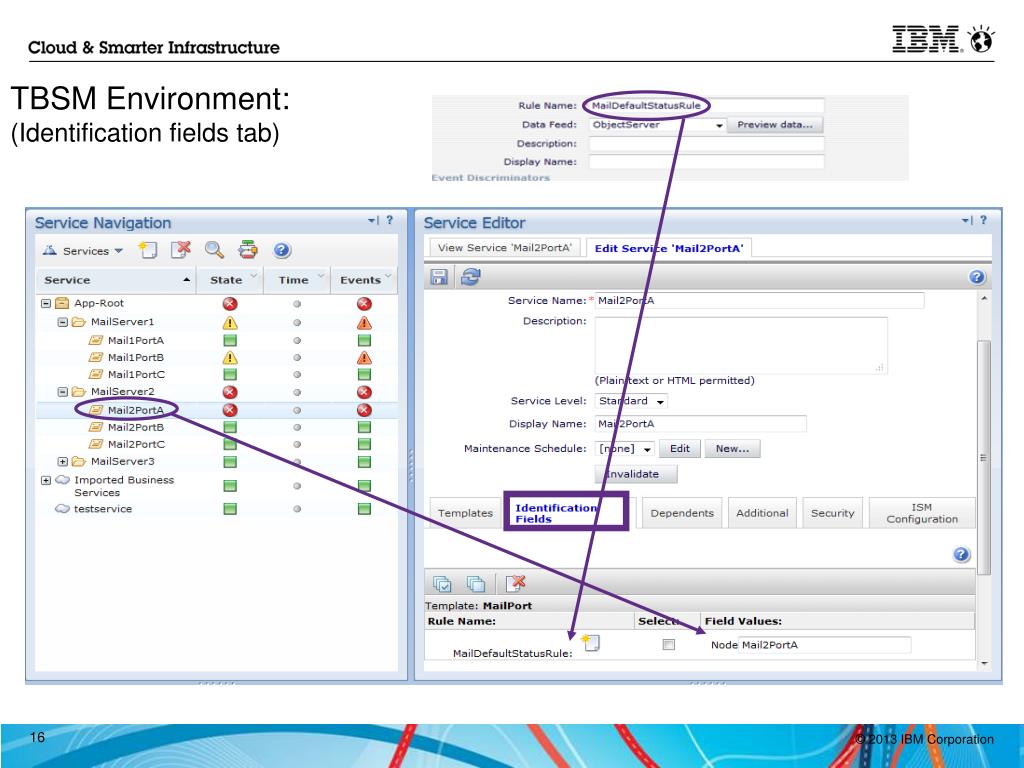This screenshot has height=768, width=1024.
Task: Click the Time column header
Action: click(296, 280)
